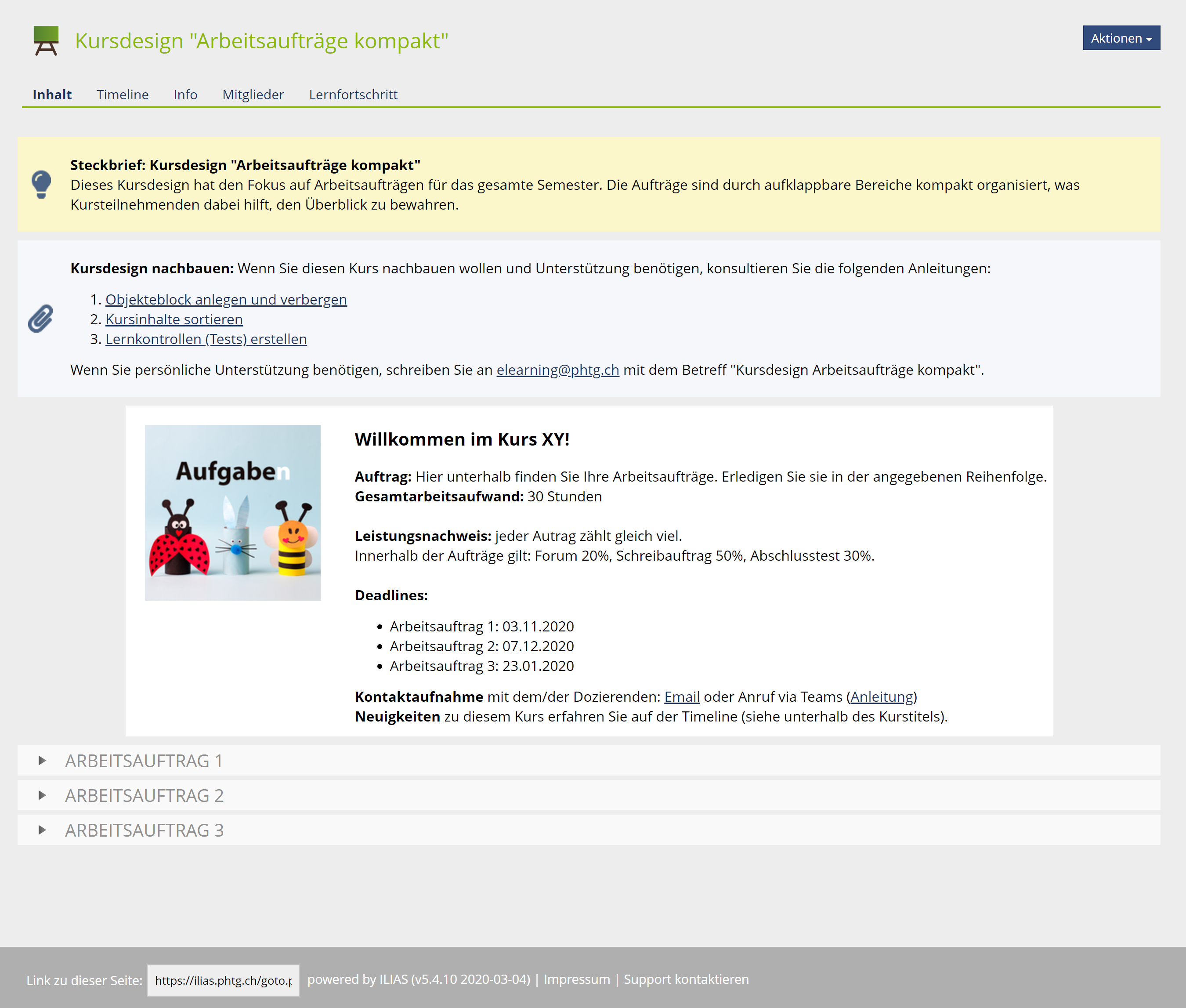
Task: Select the Inhalt tab
Action: (52, 94)
